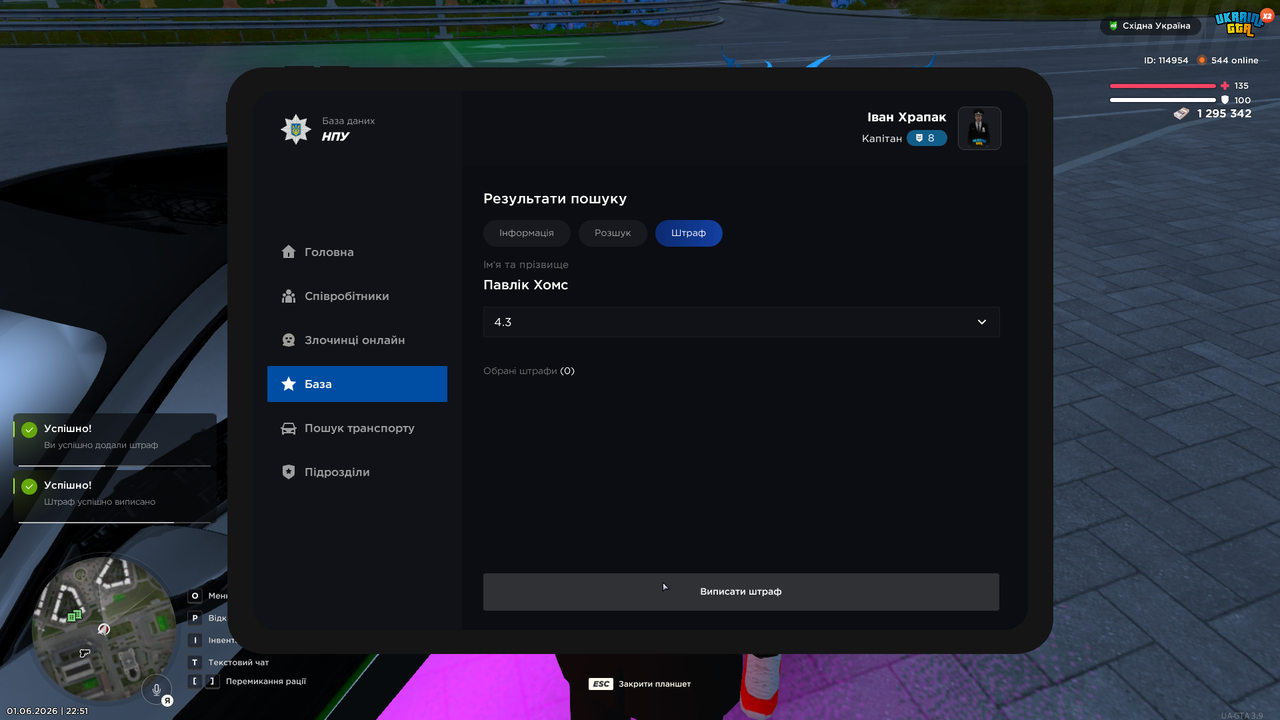Viewport: 1280px width, 720px height.
Task: Open the Підрозділи section
Action: [357, 472]
